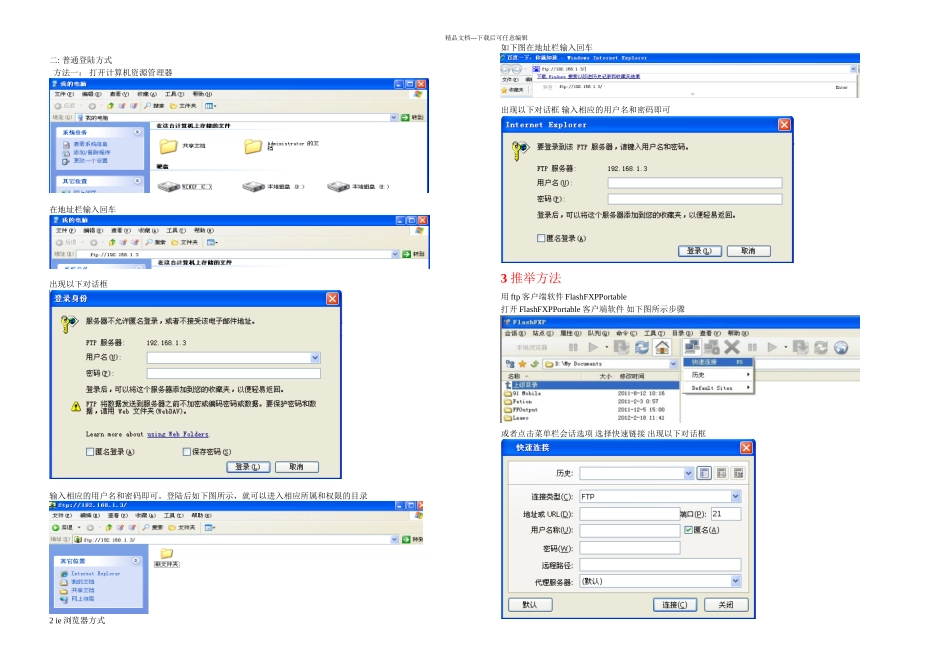This screenshot has height=672, width=950.
Task: Open the 连接类型 FTP dropdown
Action: pyautogui.click(x=736, y=496)
